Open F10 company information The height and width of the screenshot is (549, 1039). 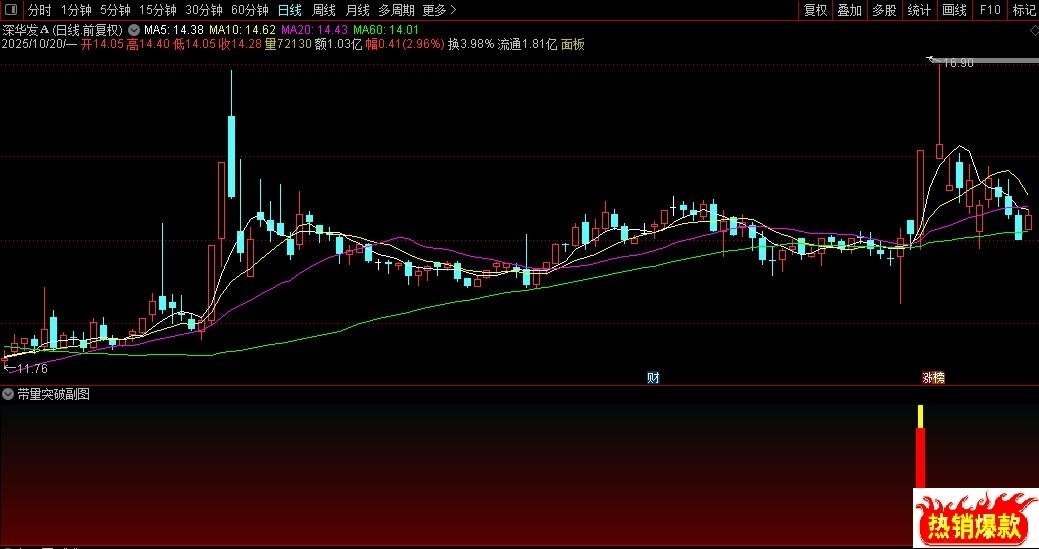(989, 10)
